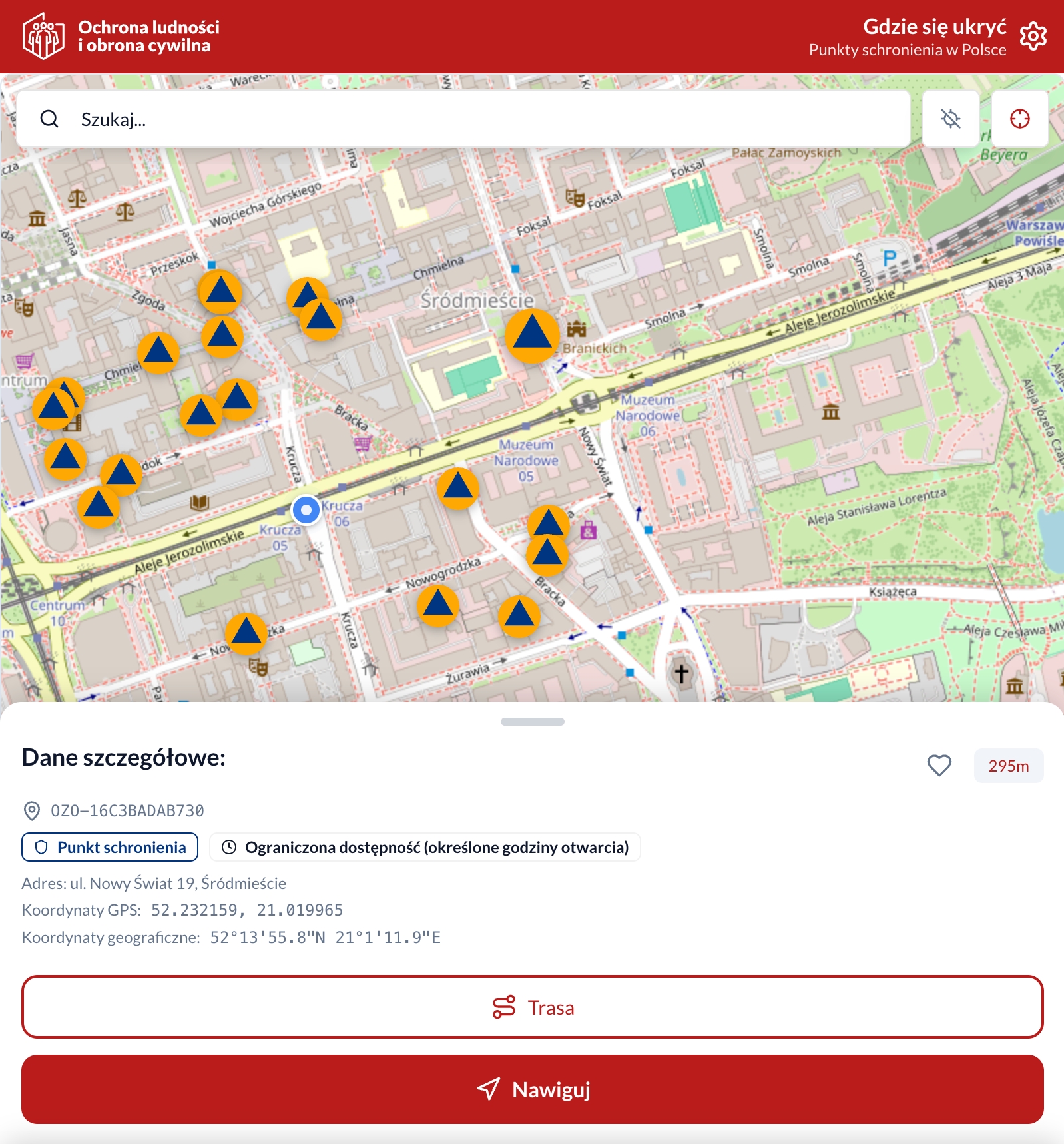Image resolution: width=1064 pixels, height=1144 pixels.
Task: Select the large shelter marker near Branickich
Action: tap(531, 335)
